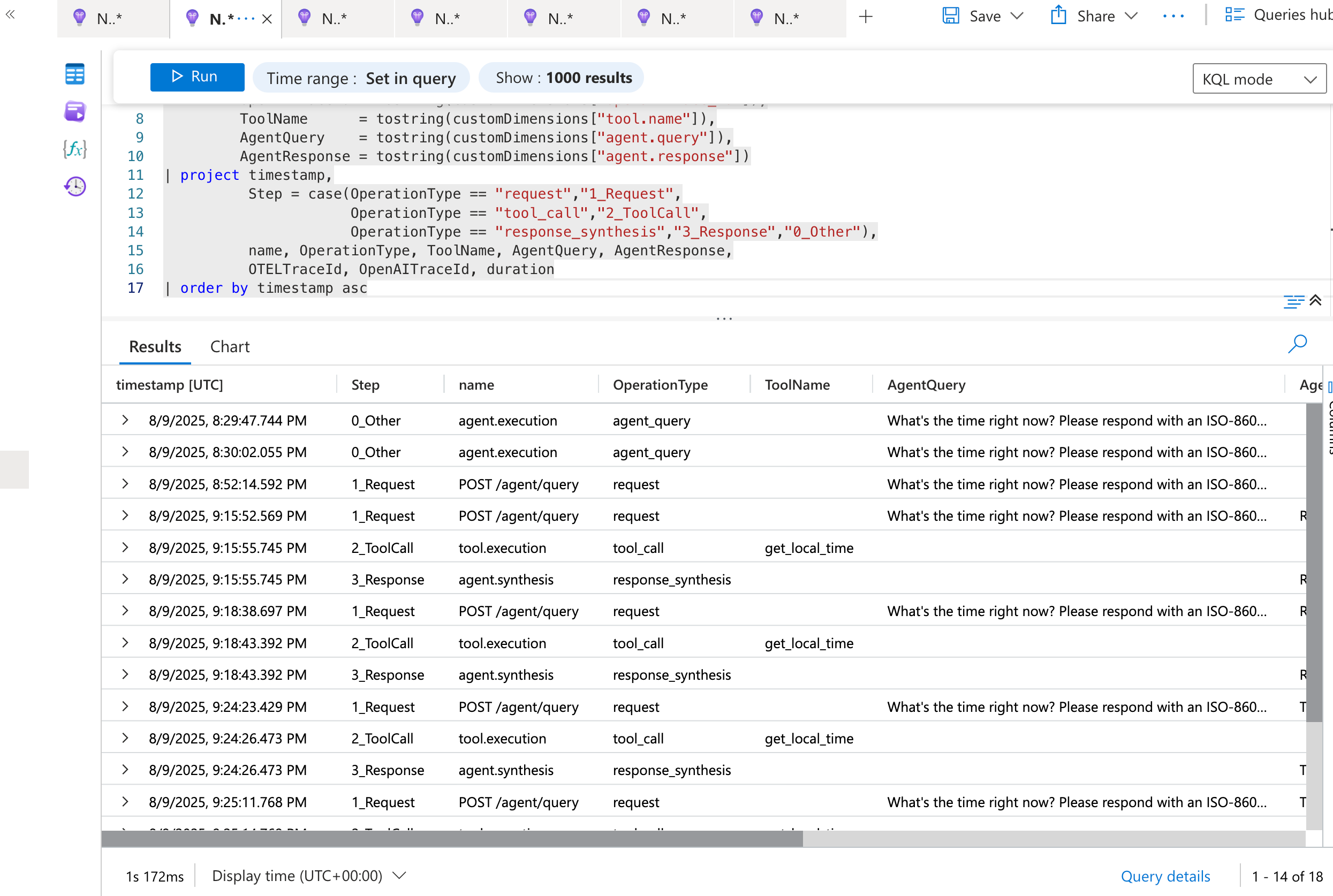Select the AgentQuery cell at 9:25:11.768 PM
Viewport: 1333px width, 896px height.
(1077, 802)
